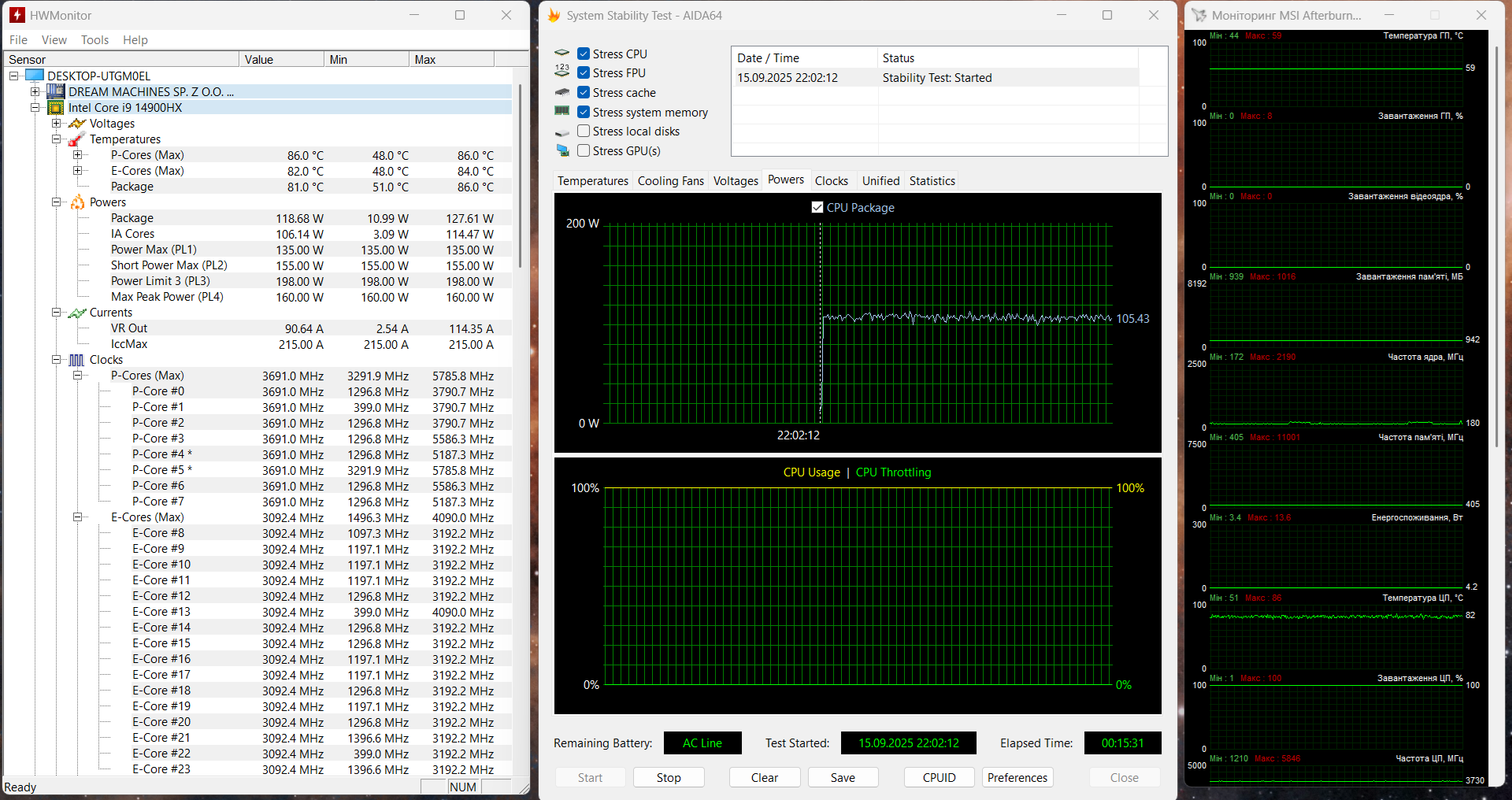The image size is (1512, 800).
Task: Expand the Voltages tree node
Action: pos(56,124)
